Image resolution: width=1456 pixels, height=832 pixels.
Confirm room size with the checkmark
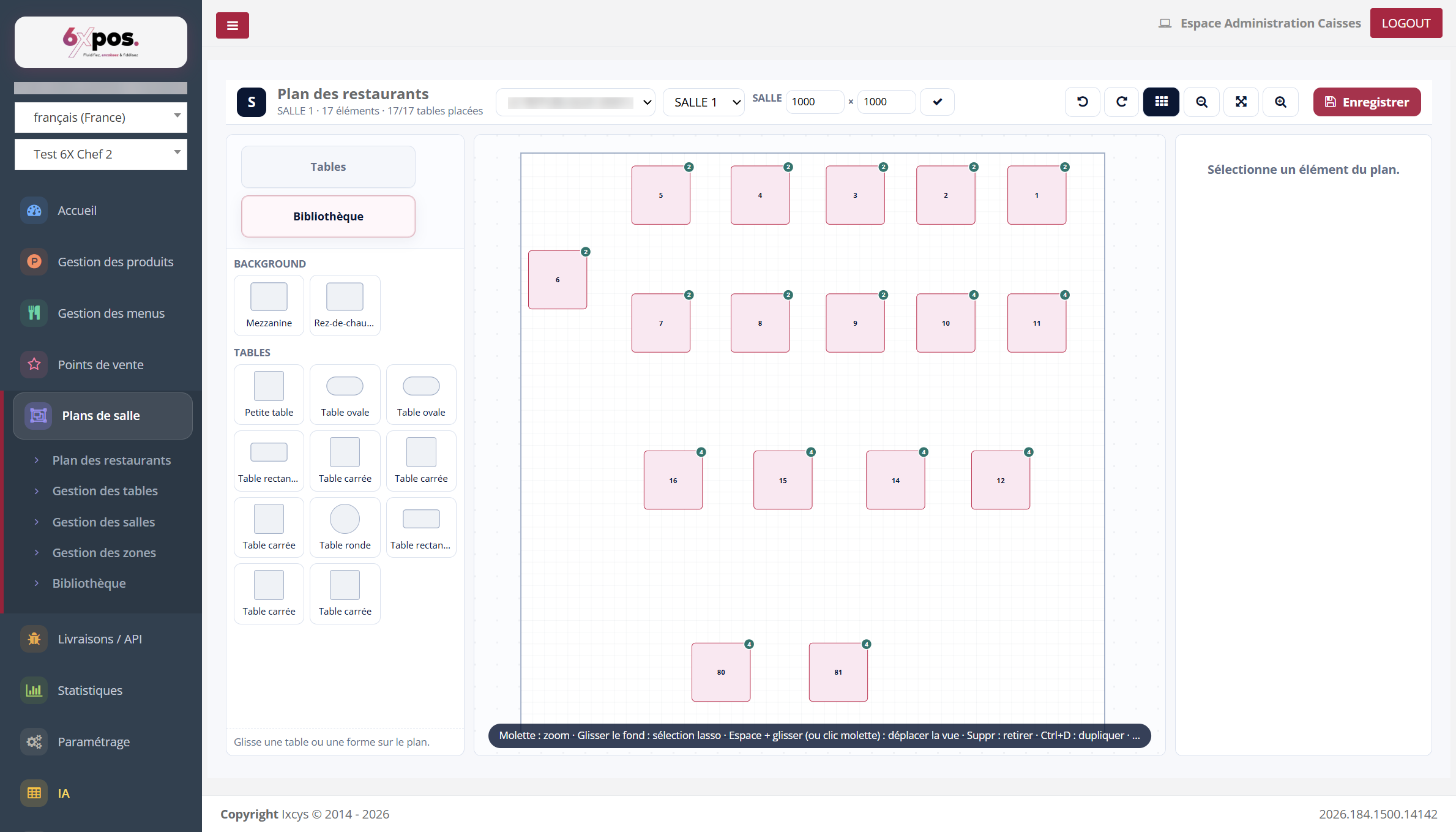pyautogui.click(x=937, y=102)
